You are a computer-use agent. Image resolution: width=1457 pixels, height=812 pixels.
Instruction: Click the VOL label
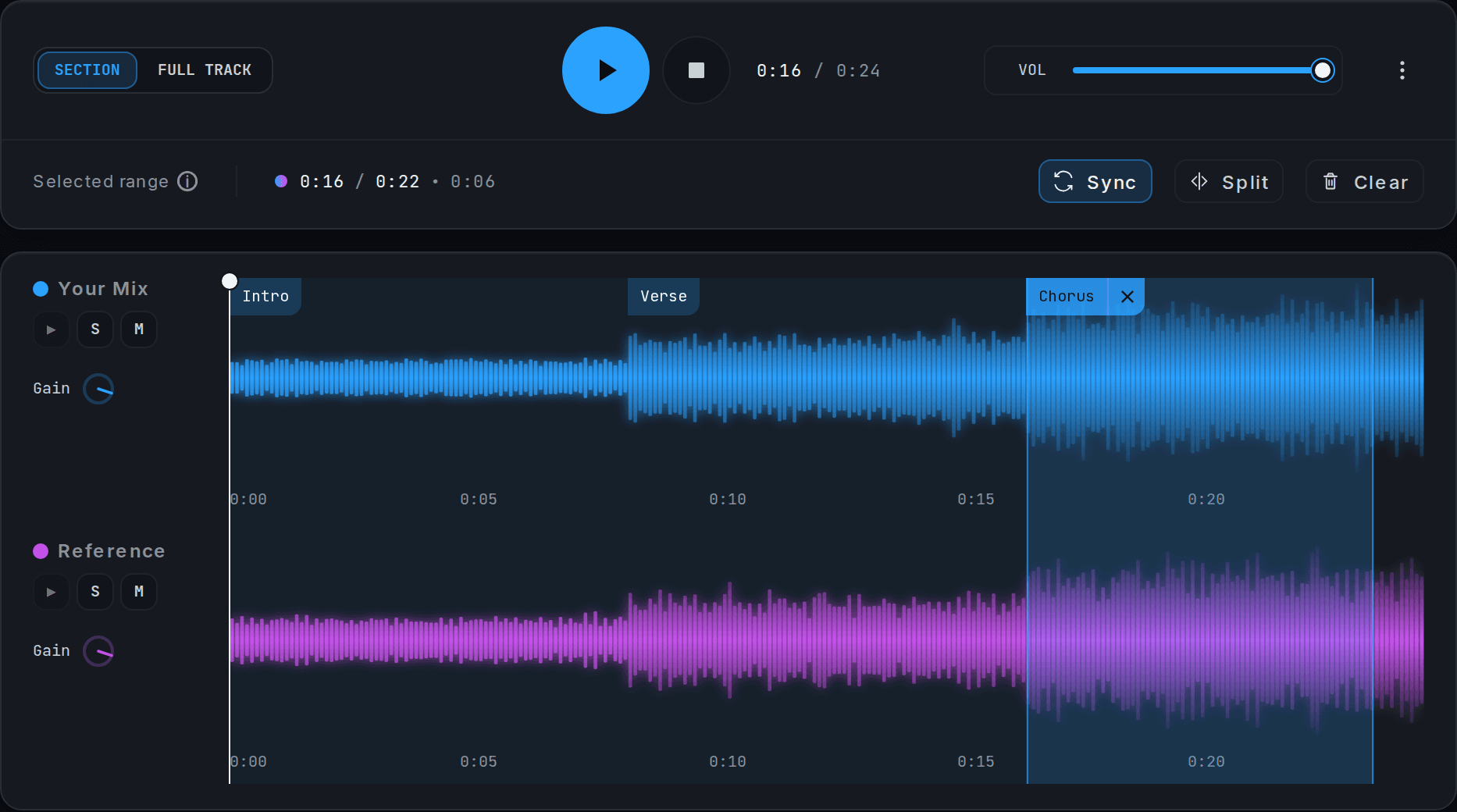coord(1032,70)
